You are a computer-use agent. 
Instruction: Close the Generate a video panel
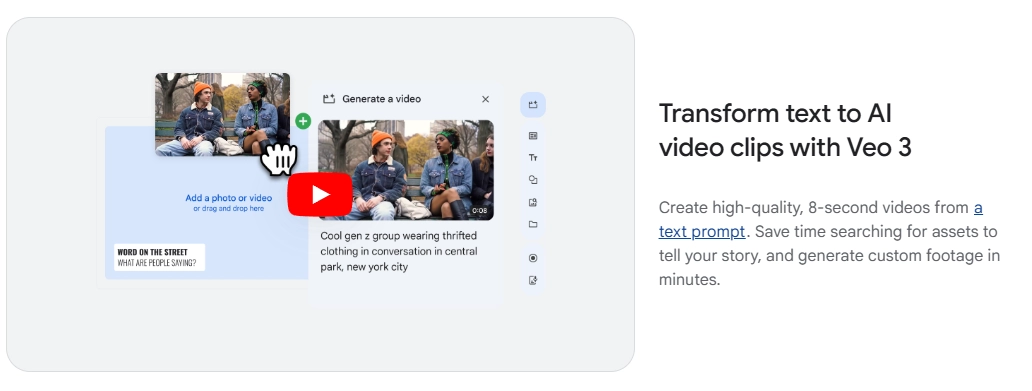pos(486,99)
